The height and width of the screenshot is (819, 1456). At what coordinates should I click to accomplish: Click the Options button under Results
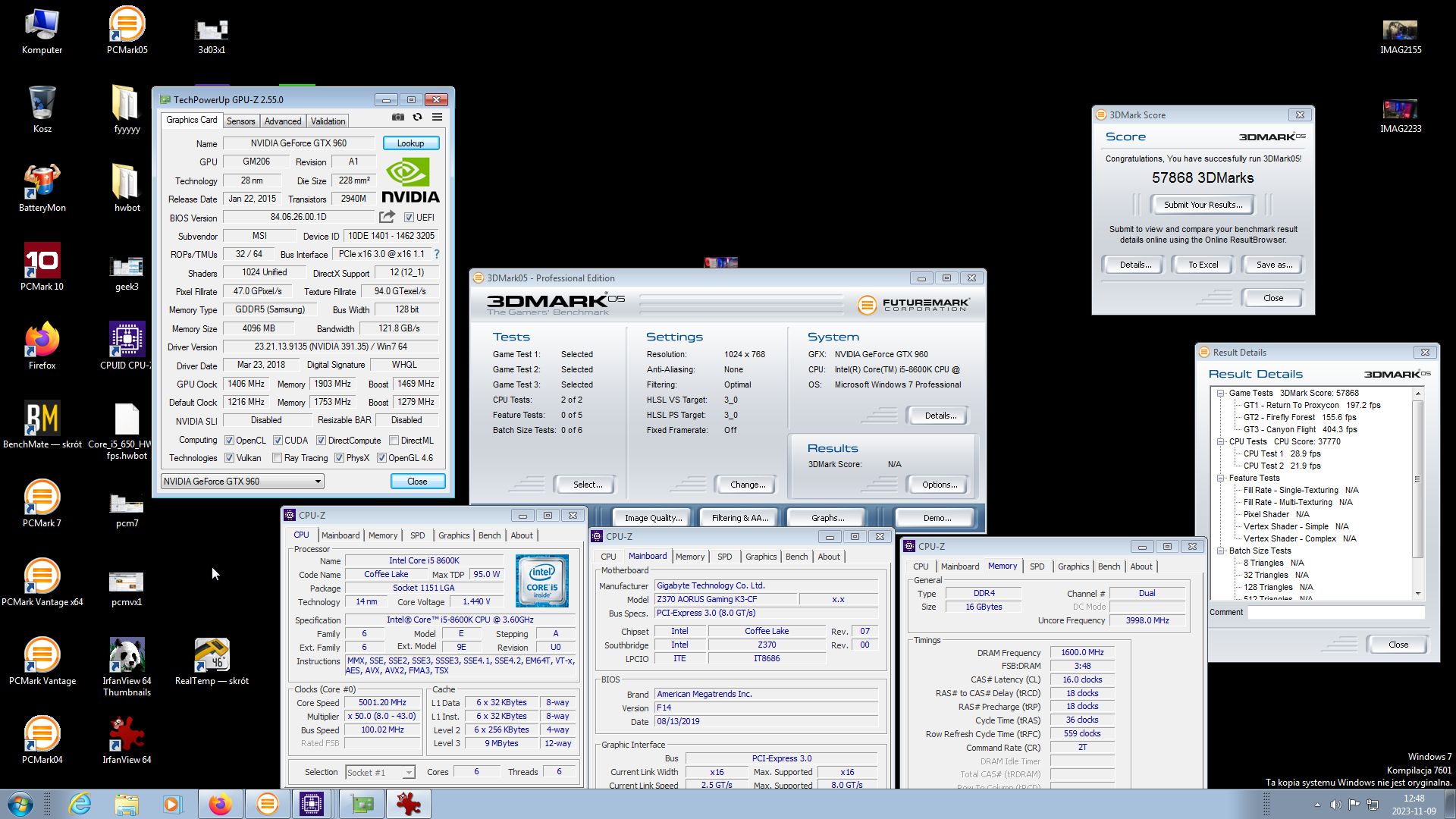coord(939,485)
